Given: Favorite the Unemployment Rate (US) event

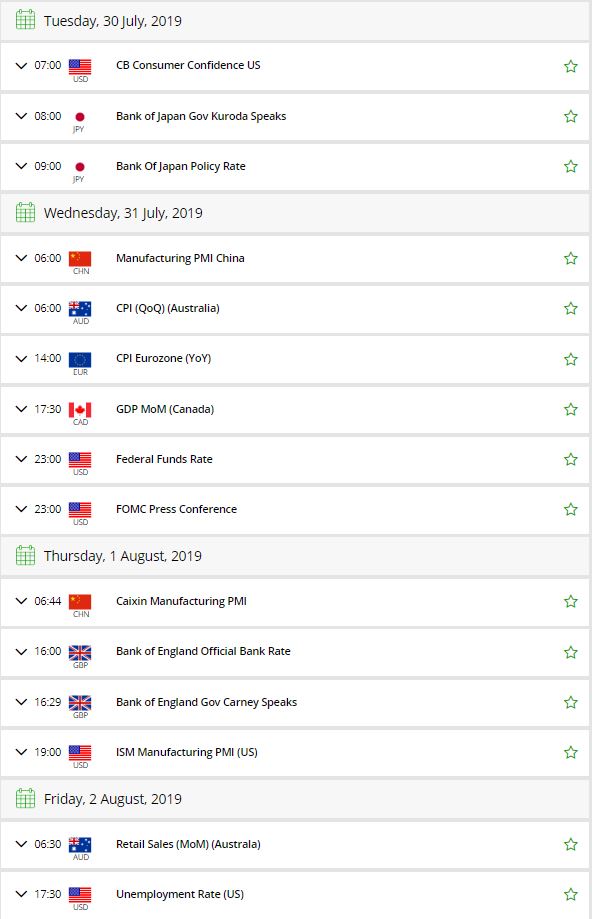Looking at the screenshot, I should pos(571,893).
